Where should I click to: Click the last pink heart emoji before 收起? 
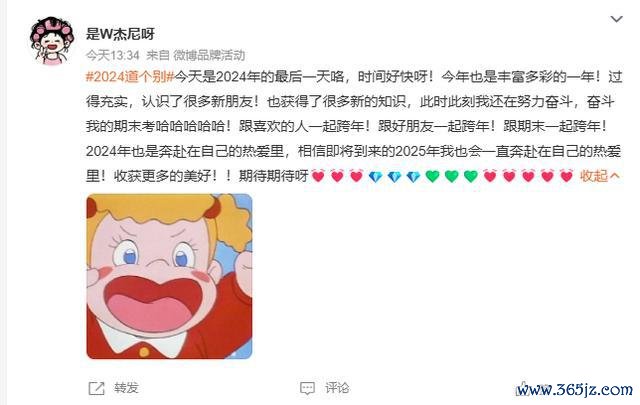[x=567, y=176]
